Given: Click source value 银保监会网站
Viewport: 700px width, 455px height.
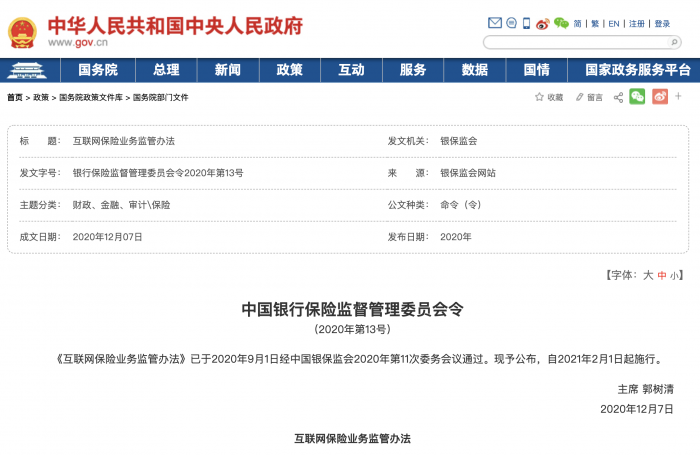Looking at the screenshot, I should coord(468,173).
